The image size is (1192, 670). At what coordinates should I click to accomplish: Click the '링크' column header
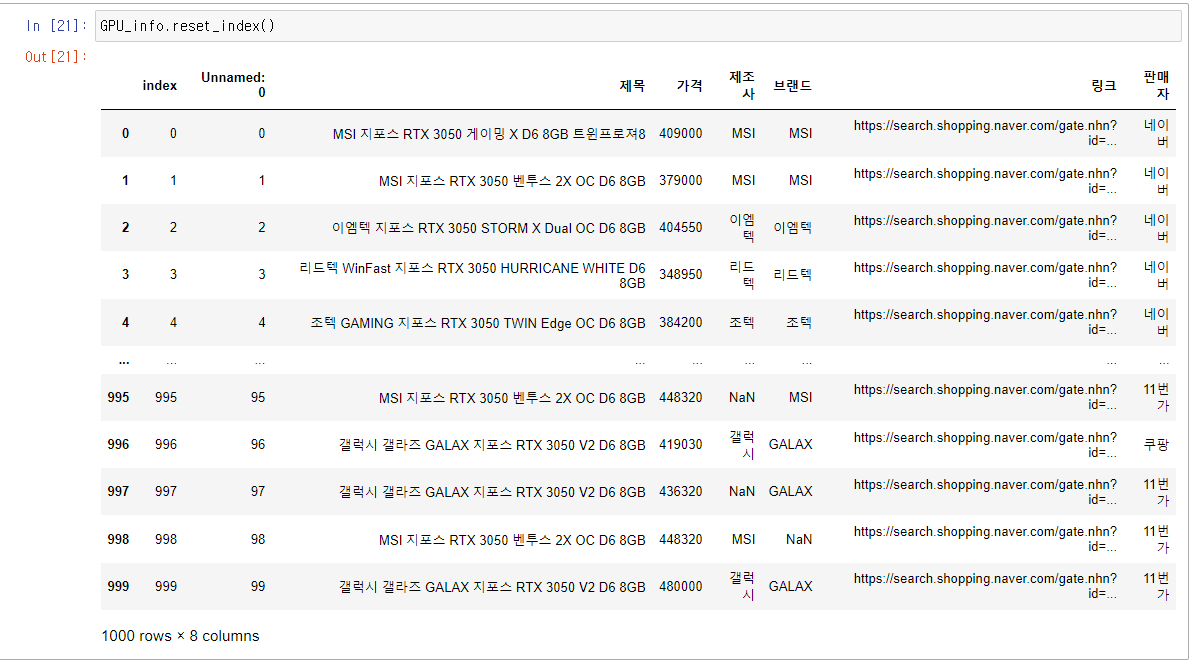pos(1104,85)
